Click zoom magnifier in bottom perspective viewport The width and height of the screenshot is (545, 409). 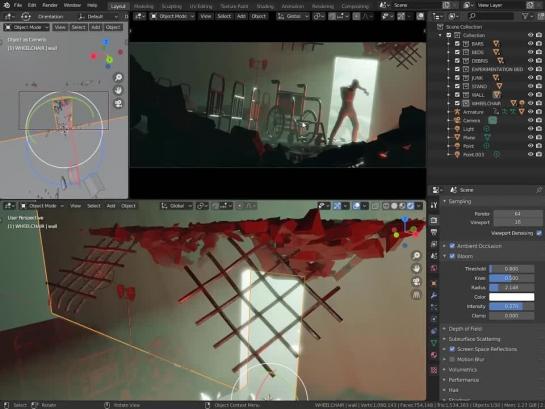click(x=416, y=255)
